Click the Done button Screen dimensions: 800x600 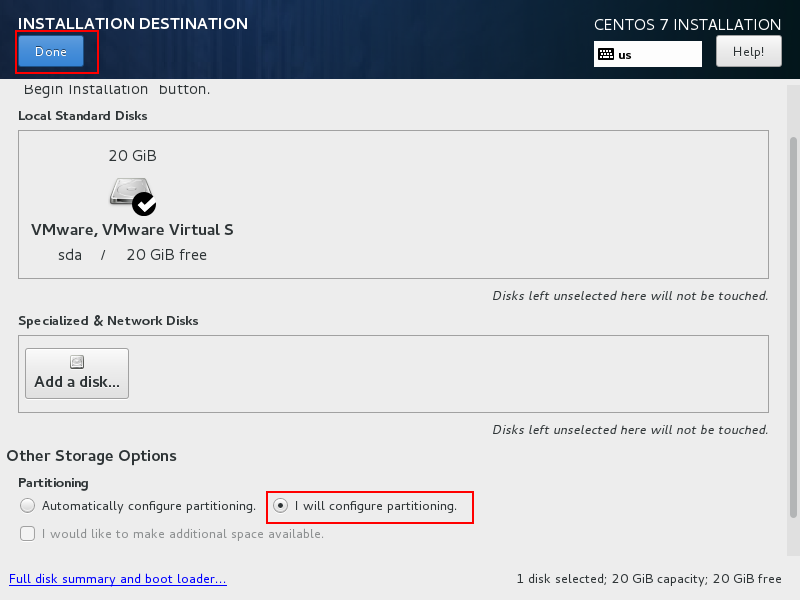point(50,52)
